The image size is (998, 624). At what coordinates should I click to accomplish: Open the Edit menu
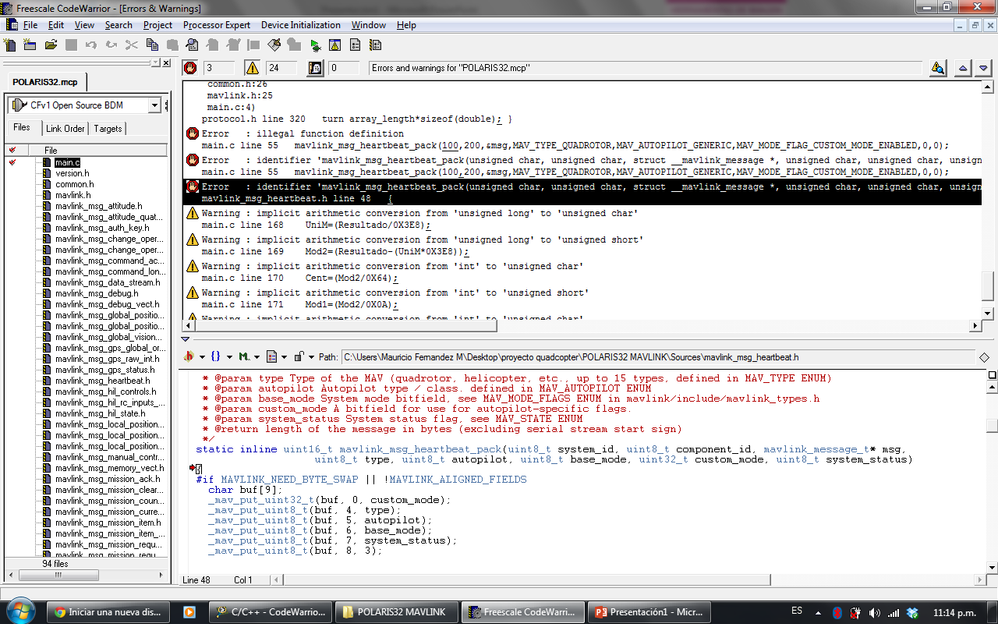(x=56, y=25)
